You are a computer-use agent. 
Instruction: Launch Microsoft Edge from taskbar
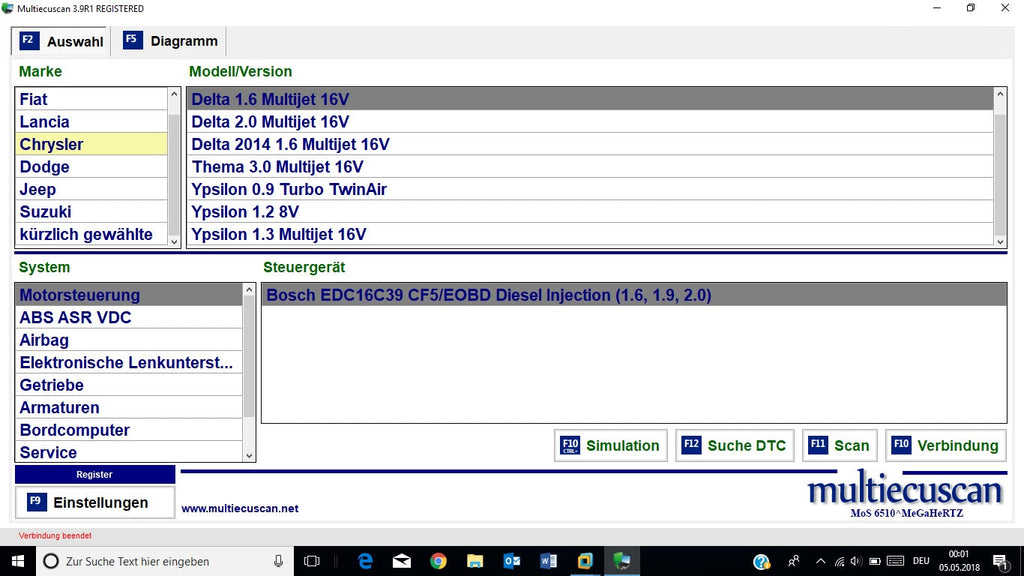(x=365, y=561)
